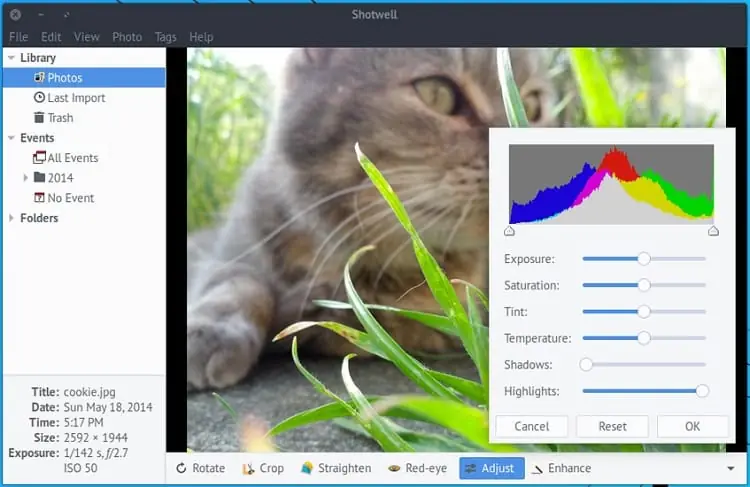Close the Shotwell window
The width and height of the screenshot is (750, 487).
pyautogui.click(x=15, y=15)
